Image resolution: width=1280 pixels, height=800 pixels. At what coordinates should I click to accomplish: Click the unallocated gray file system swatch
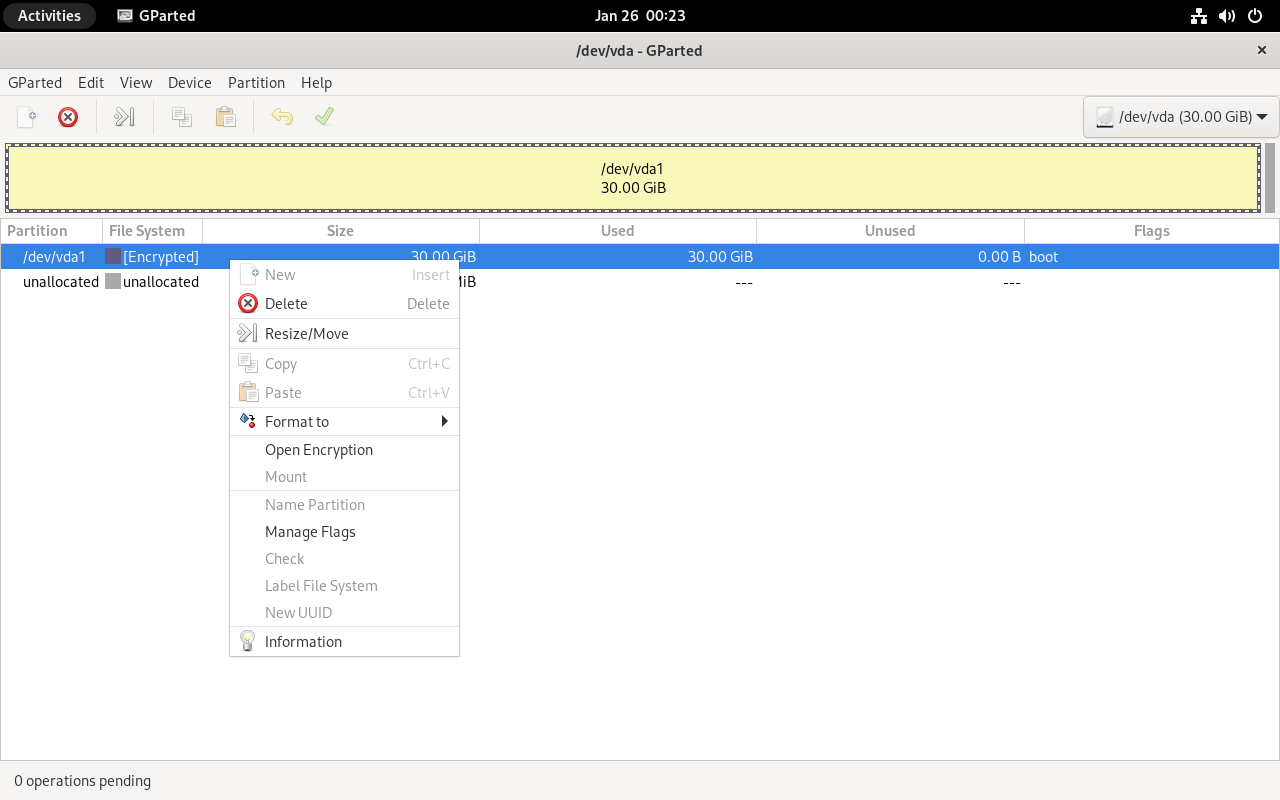coord(113,282)
